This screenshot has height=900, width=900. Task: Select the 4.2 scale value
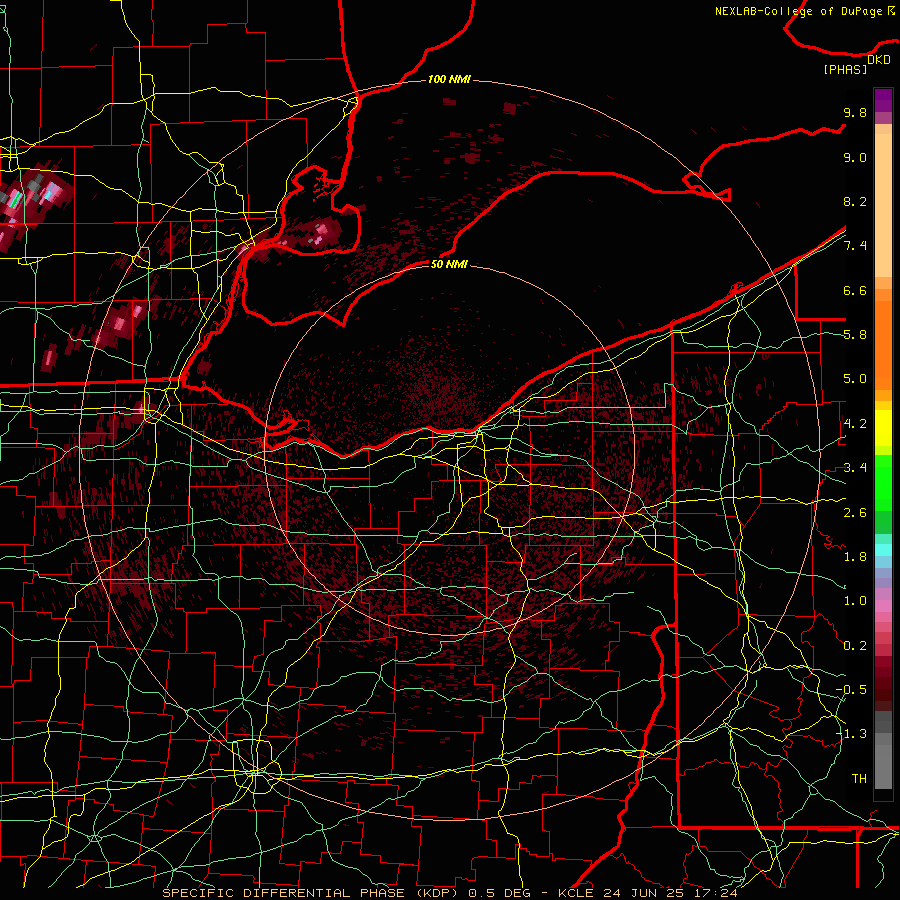click(x=855, y=424)
